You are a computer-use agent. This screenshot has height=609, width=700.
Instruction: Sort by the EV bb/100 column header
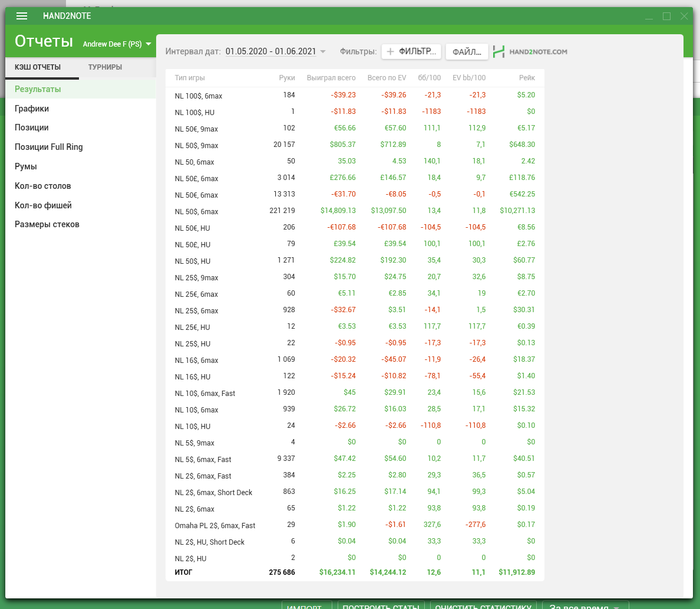(469, 78)
